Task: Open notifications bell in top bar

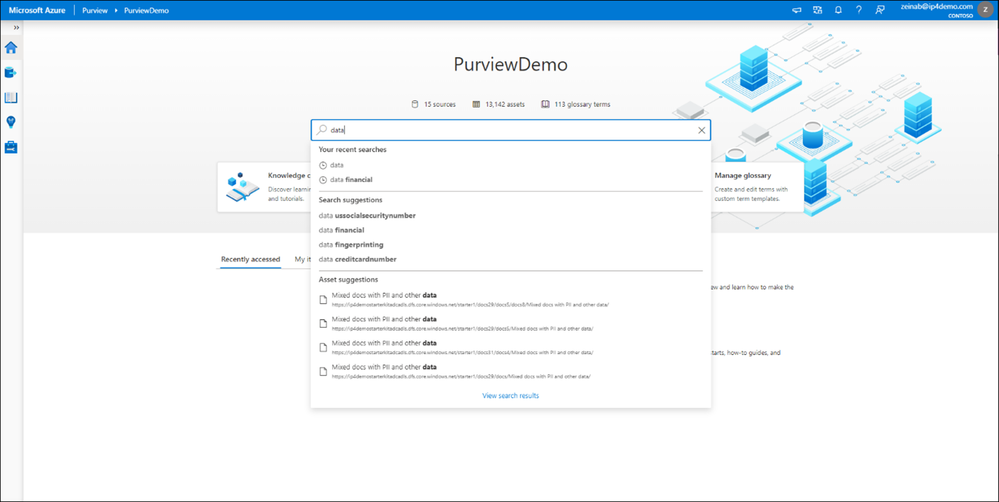Action: point(838,10)
